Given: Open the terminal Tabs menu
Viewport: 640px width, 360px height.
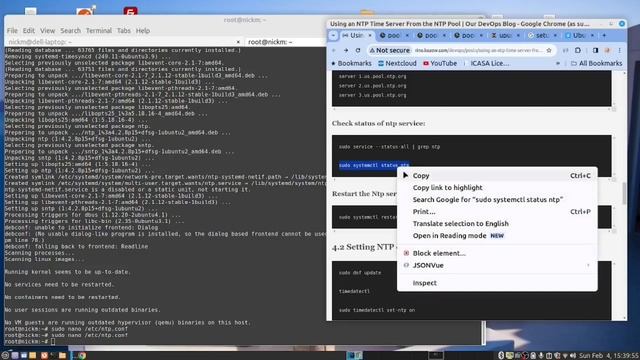Looking at the screenshot, I should pos(124,31).
